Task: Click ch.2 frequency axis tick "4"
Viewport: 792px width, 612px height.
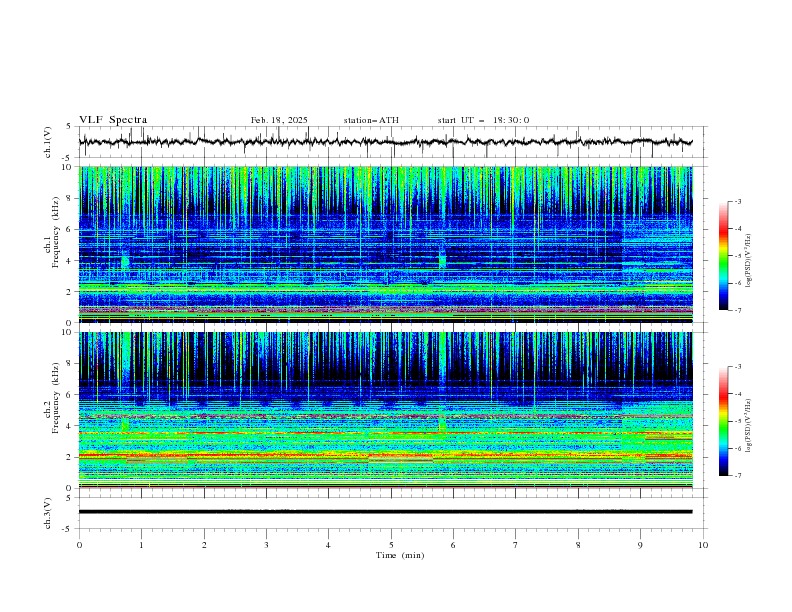Action: [71, 426]
